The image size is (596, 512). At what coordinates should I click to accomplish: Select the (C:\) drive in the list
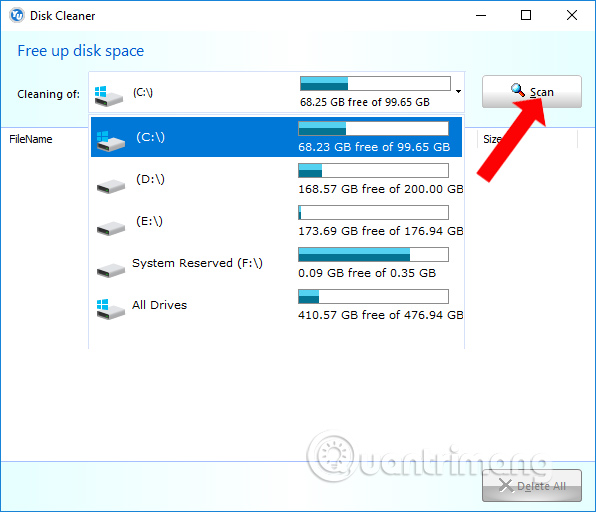pyautogui.click(x=276, y=137)
